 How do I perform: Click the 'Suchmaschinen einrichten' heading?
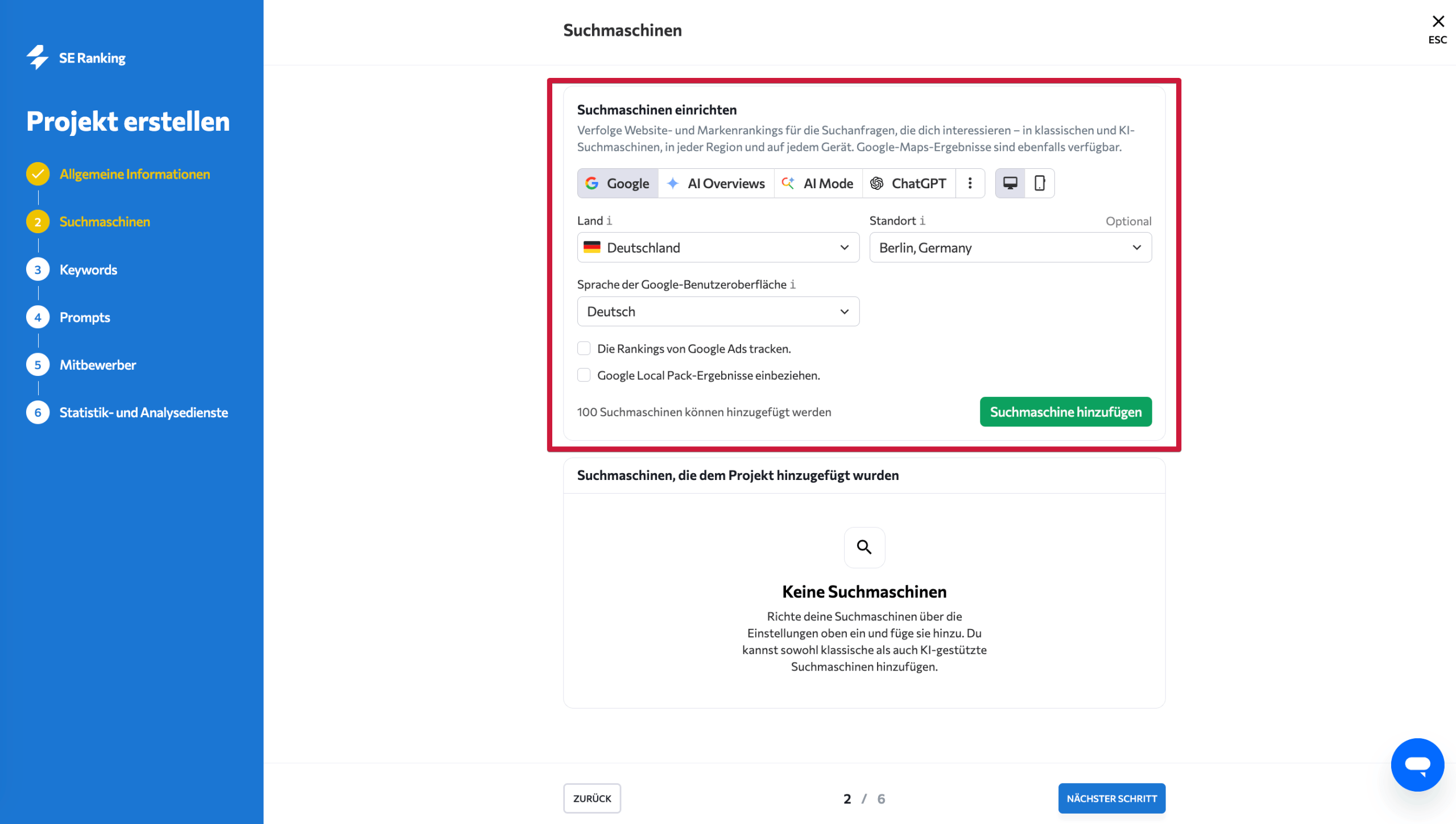(657, 110)
